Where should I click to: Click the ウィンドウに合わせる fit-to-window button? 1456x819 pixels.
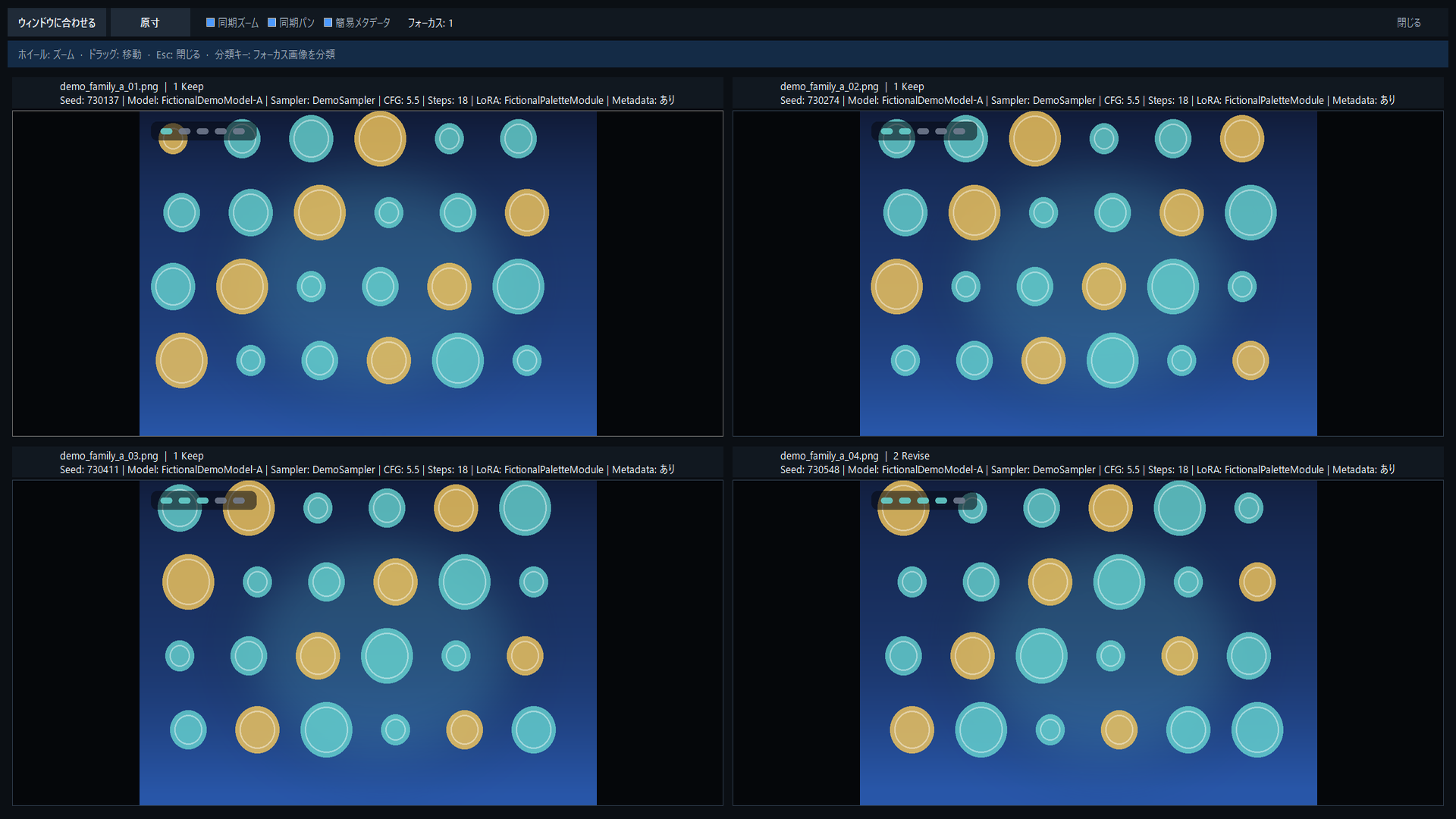57,23
